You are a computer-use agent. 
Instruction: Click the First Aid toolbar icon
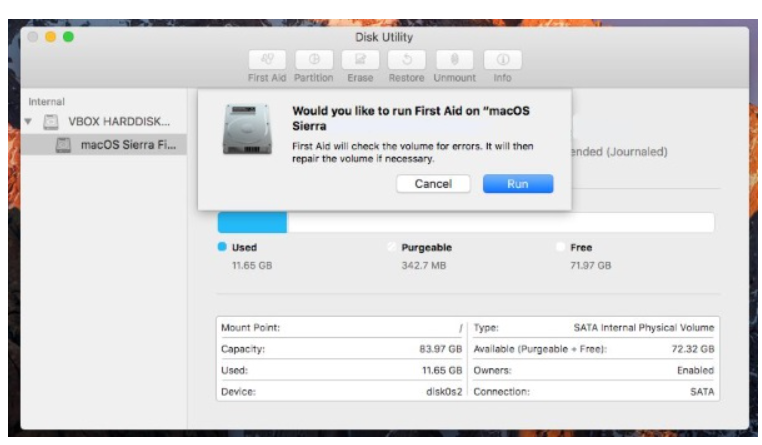[267, 60]
